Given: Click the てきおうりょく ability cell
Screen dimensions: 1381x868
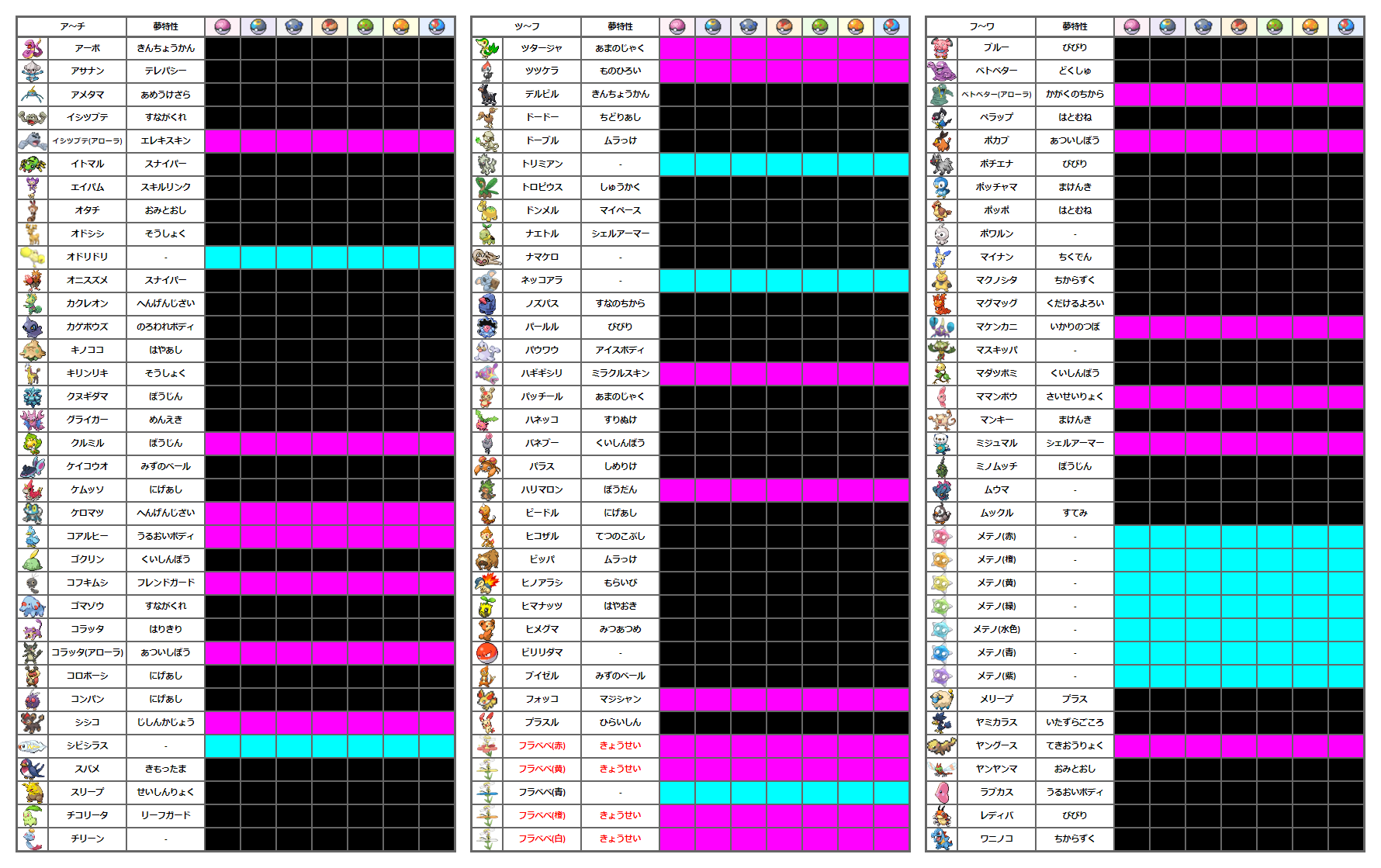Looking at the screenshot, I should (1075, 745).
